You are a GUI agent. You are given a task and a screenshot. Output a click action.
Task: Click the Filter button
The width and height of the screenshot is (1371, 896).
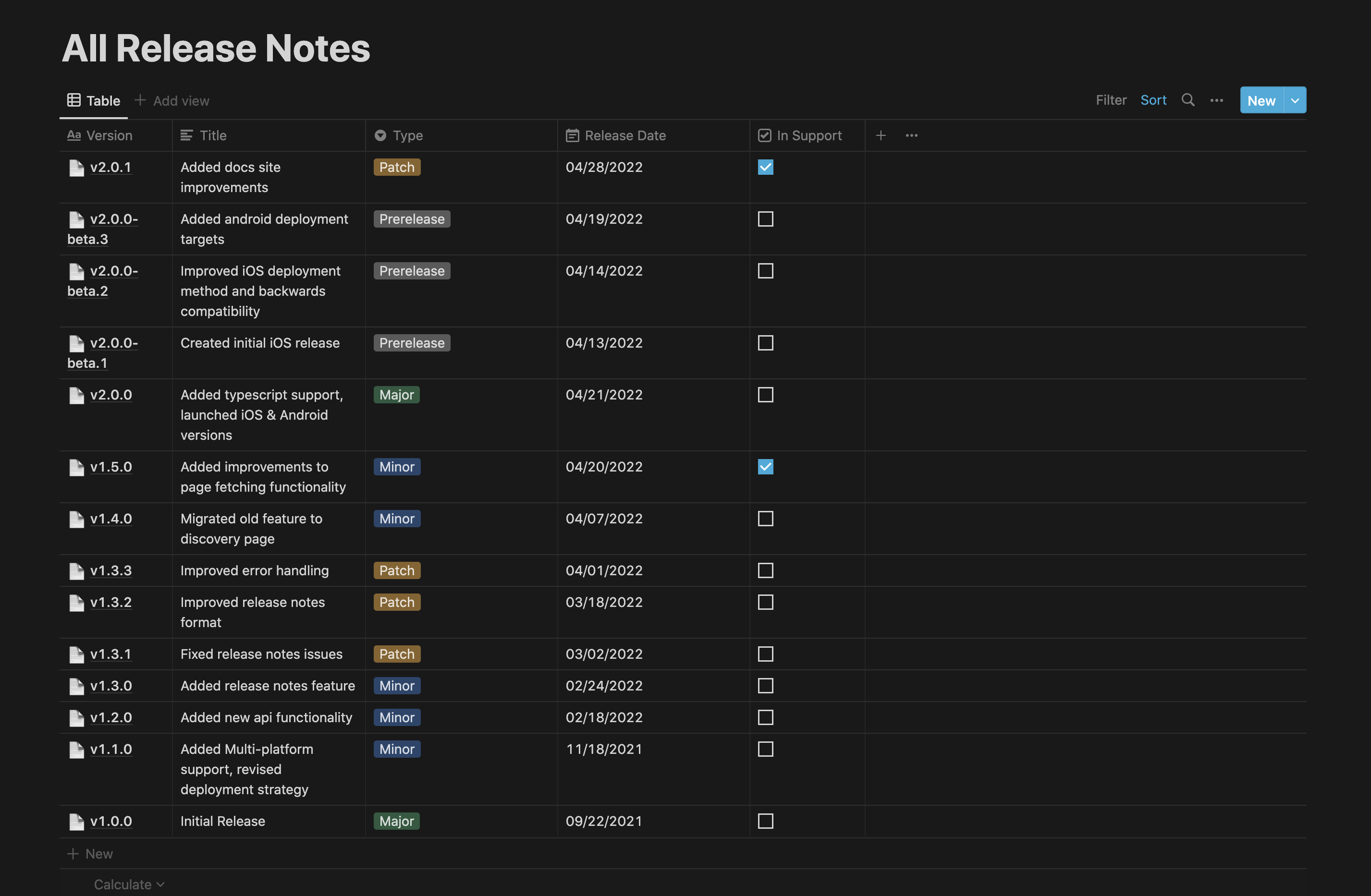click(x=1110, y=100)
